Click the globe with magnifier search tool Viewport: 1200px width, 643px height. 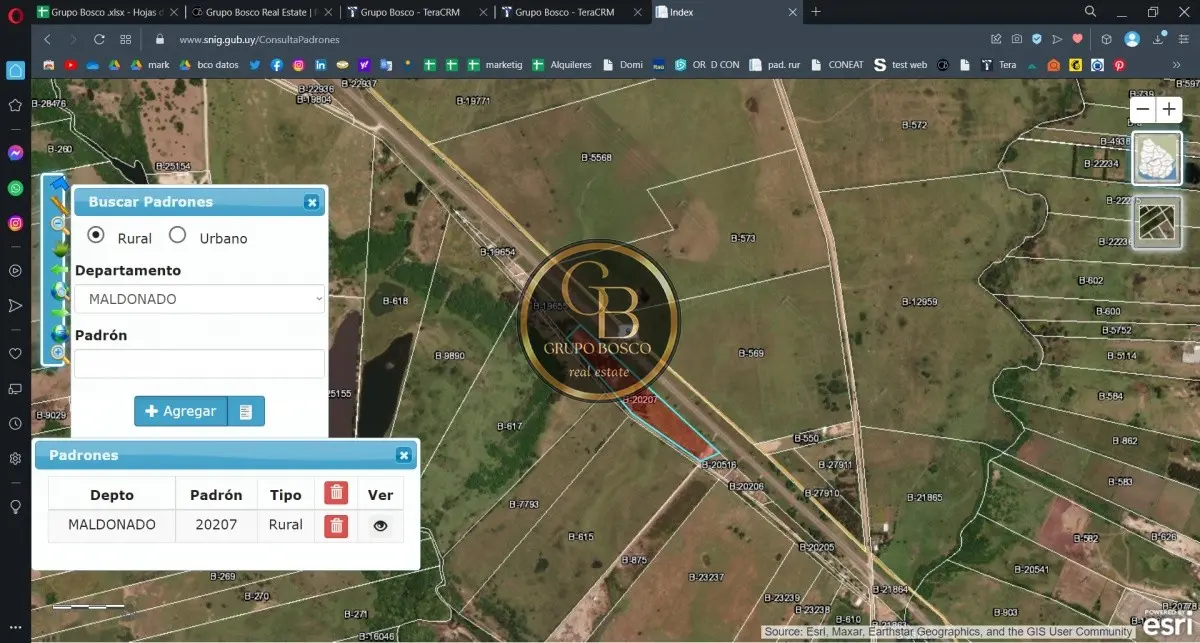[x=58, y=291]
